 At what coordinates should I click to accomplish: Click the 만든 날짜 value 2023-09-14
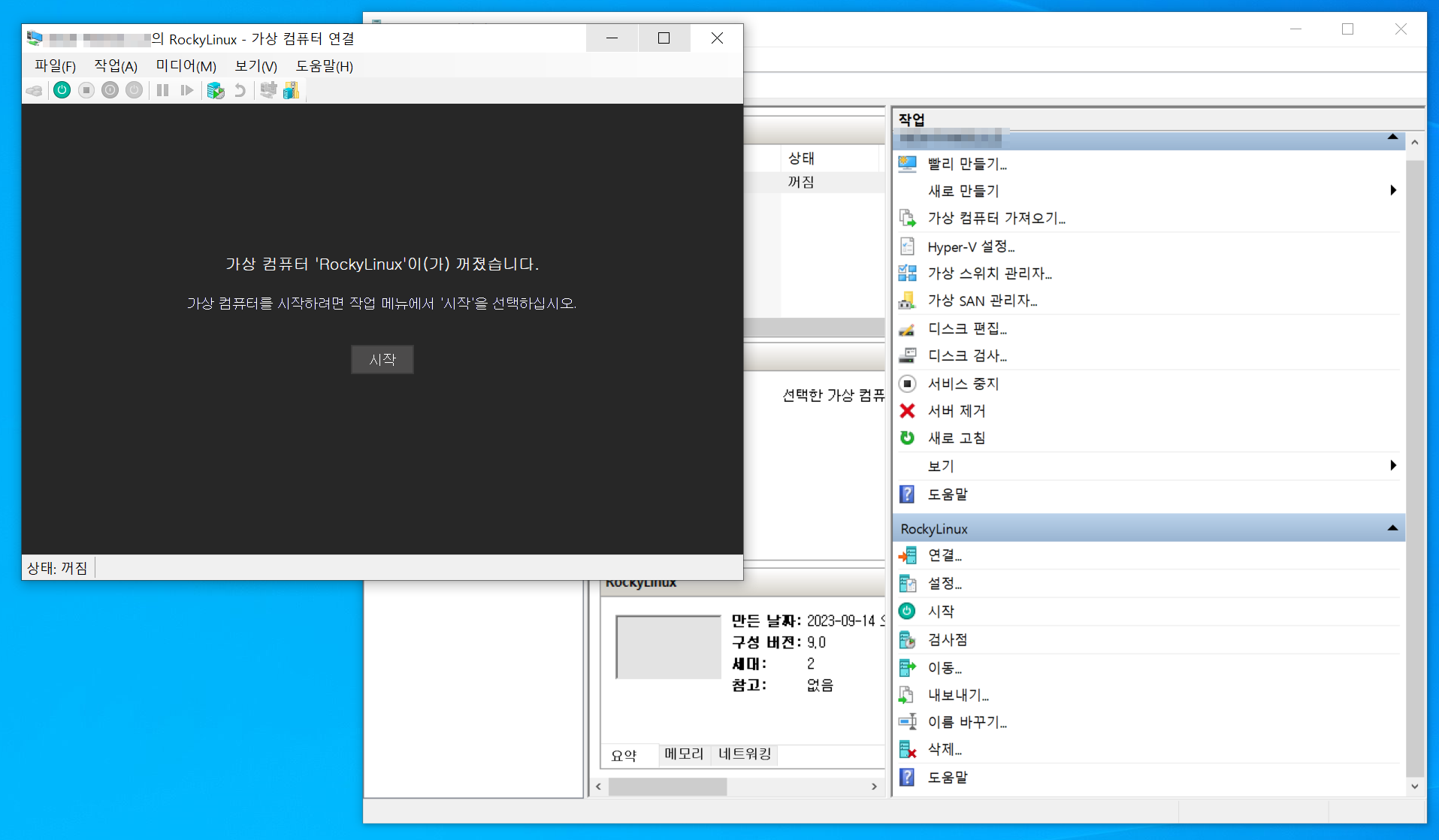tap(842, 621)
